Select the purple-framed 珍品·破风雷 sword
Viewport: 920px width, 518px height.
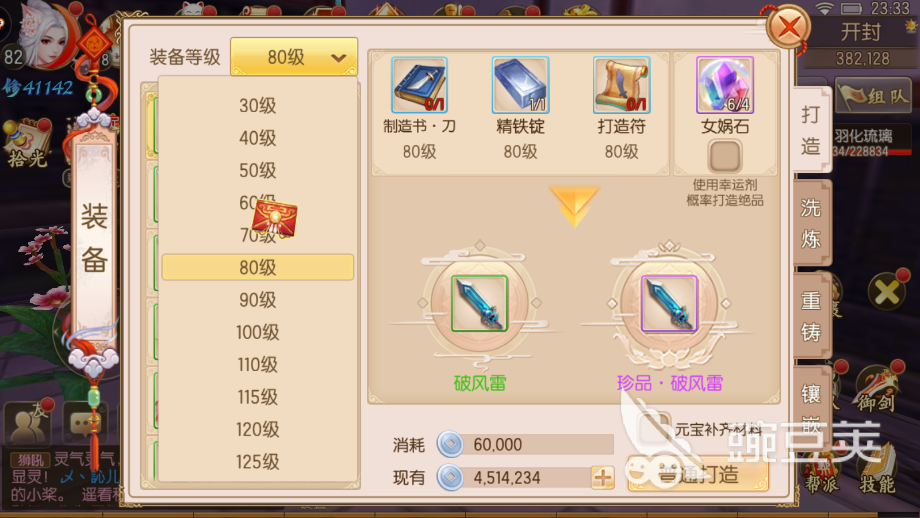coord(669,303)
